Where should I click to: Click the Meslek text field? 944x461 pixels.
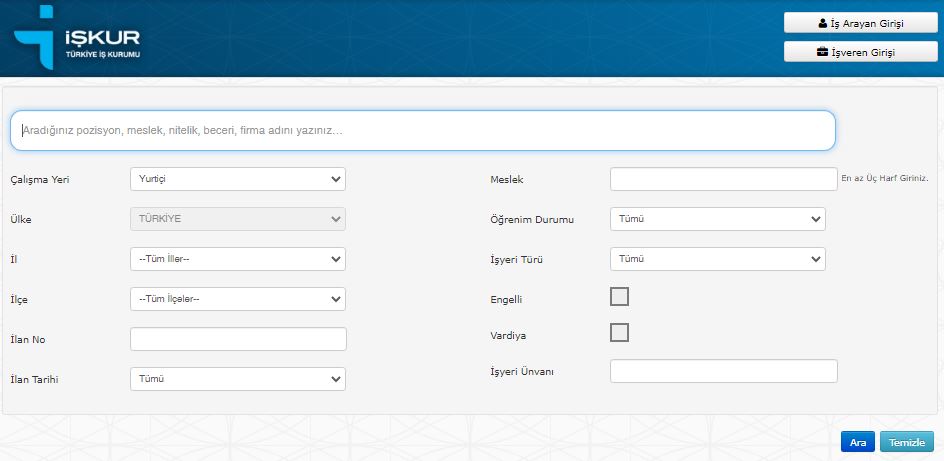point(722,179)
